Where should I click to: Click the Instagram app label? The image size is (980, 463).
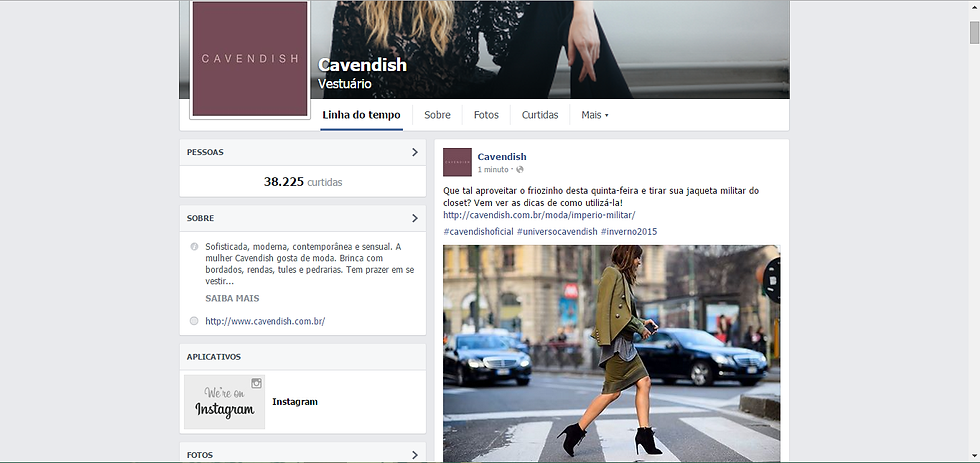(295, 402)
